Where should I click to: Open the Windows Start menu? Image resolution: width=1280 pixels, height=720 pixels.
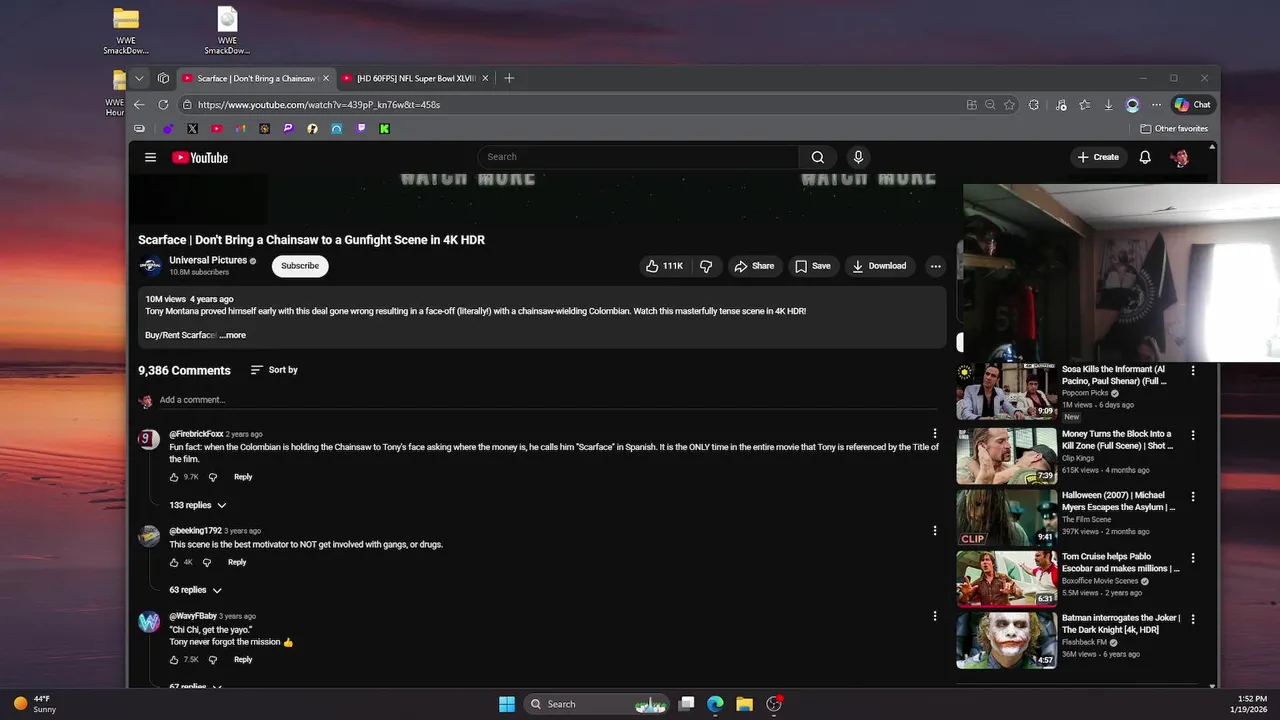point(507,704)
